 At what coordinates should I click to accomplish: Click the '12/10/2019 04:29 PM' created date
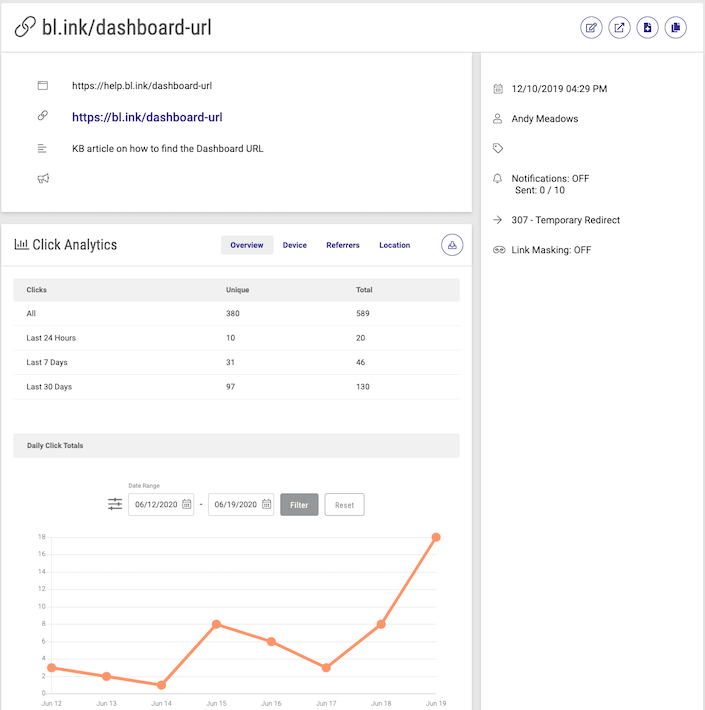[559, 89]
